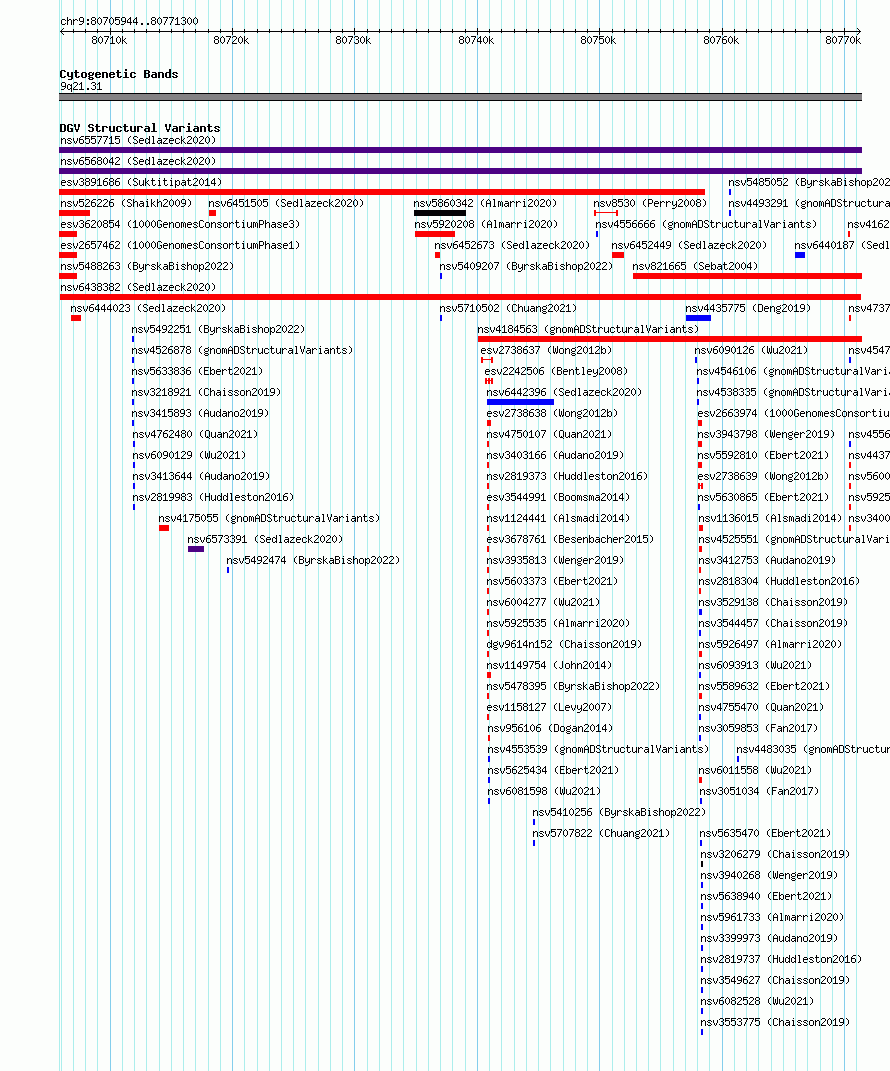Select nsv5410256 (ByrskaBishop2022)

[619, 812]
